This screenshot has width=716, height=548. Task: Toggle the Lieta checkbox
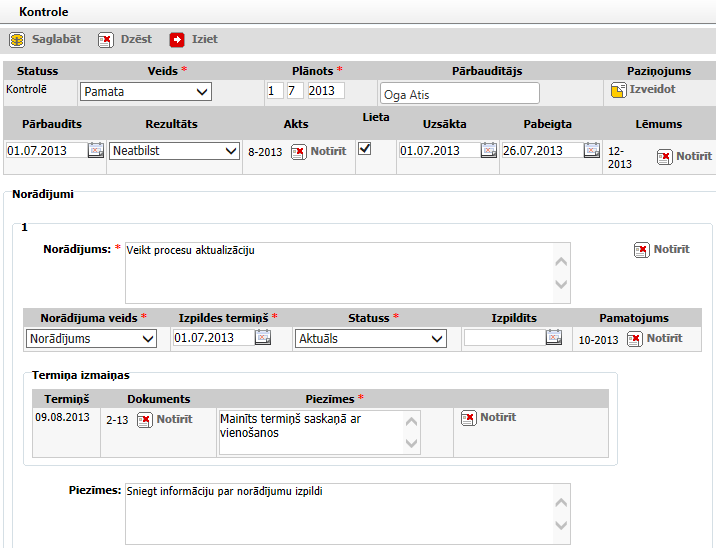[x=365, y=148]
